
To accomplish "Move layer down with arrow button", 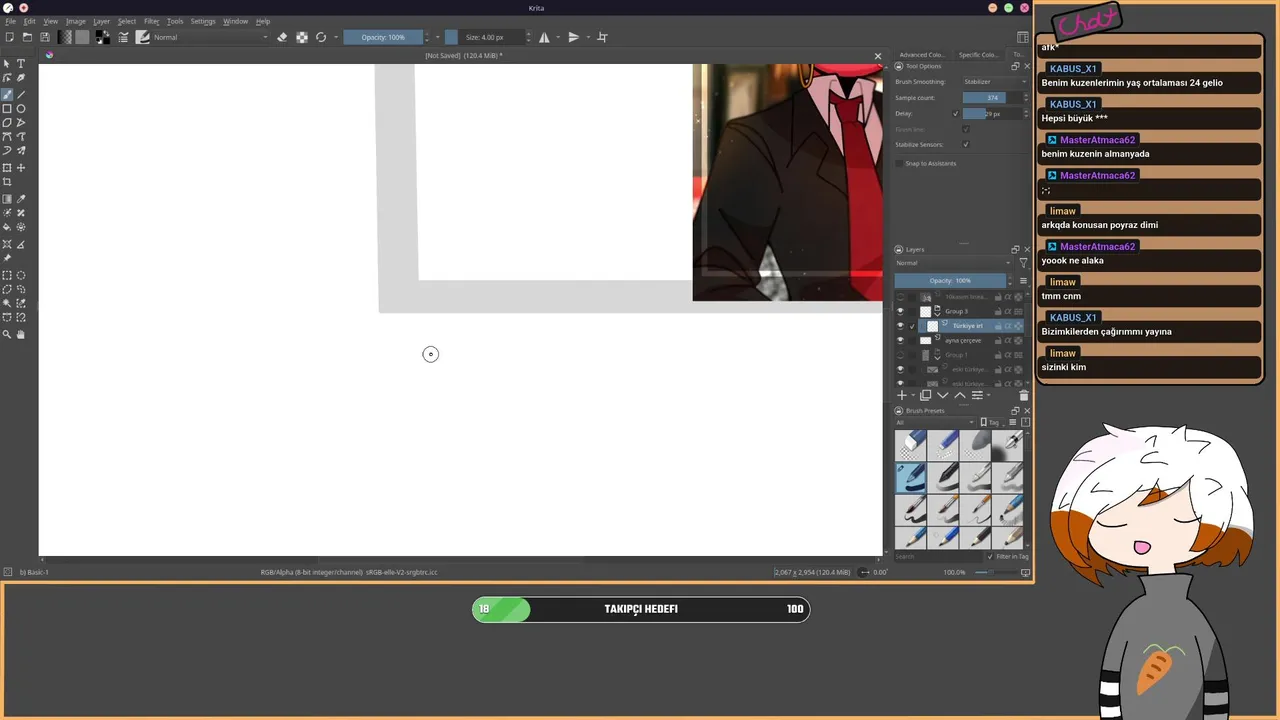I will coord(942,395).
